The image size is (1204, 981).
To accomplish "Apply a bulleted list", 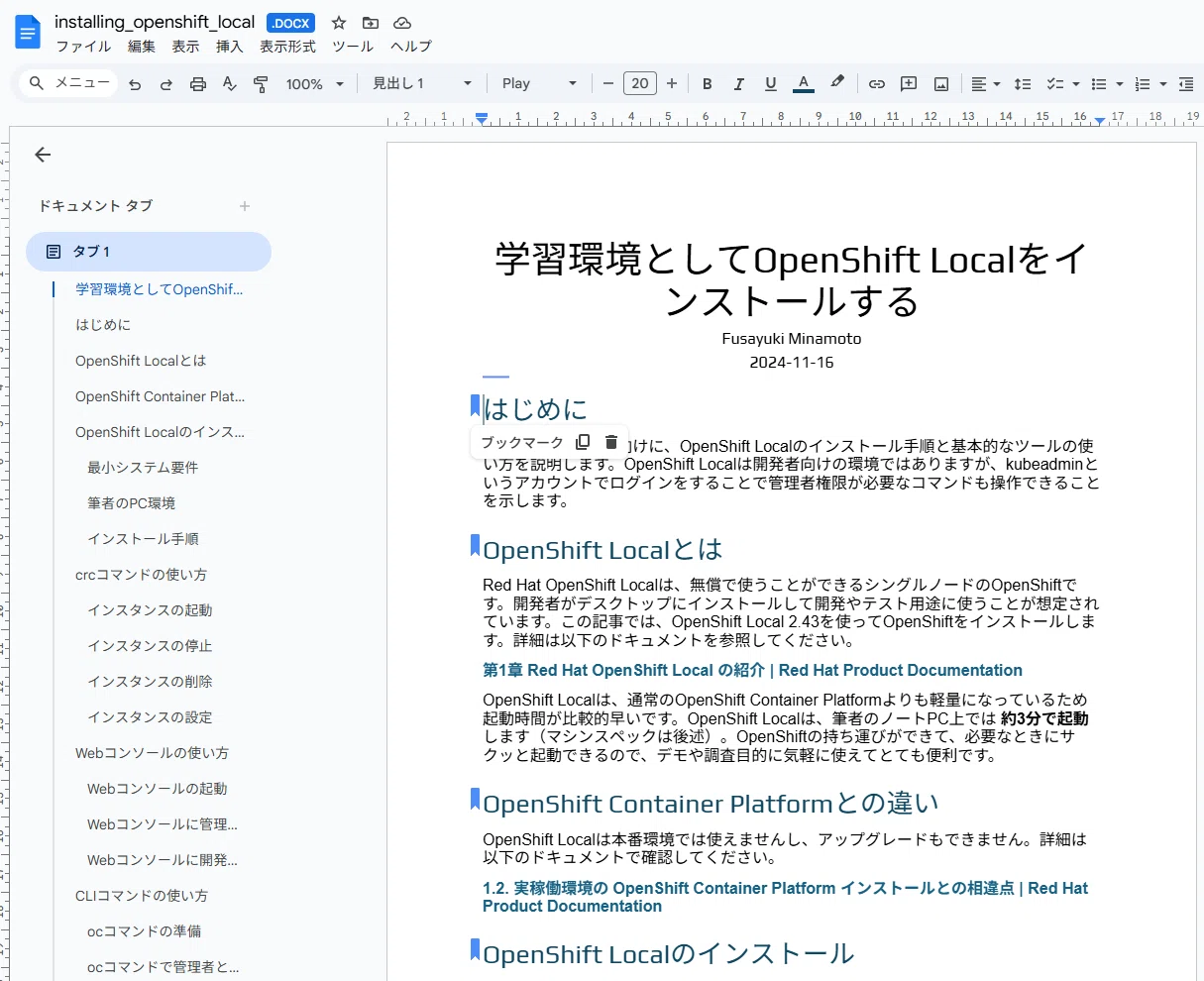I will pos(1098,84).
